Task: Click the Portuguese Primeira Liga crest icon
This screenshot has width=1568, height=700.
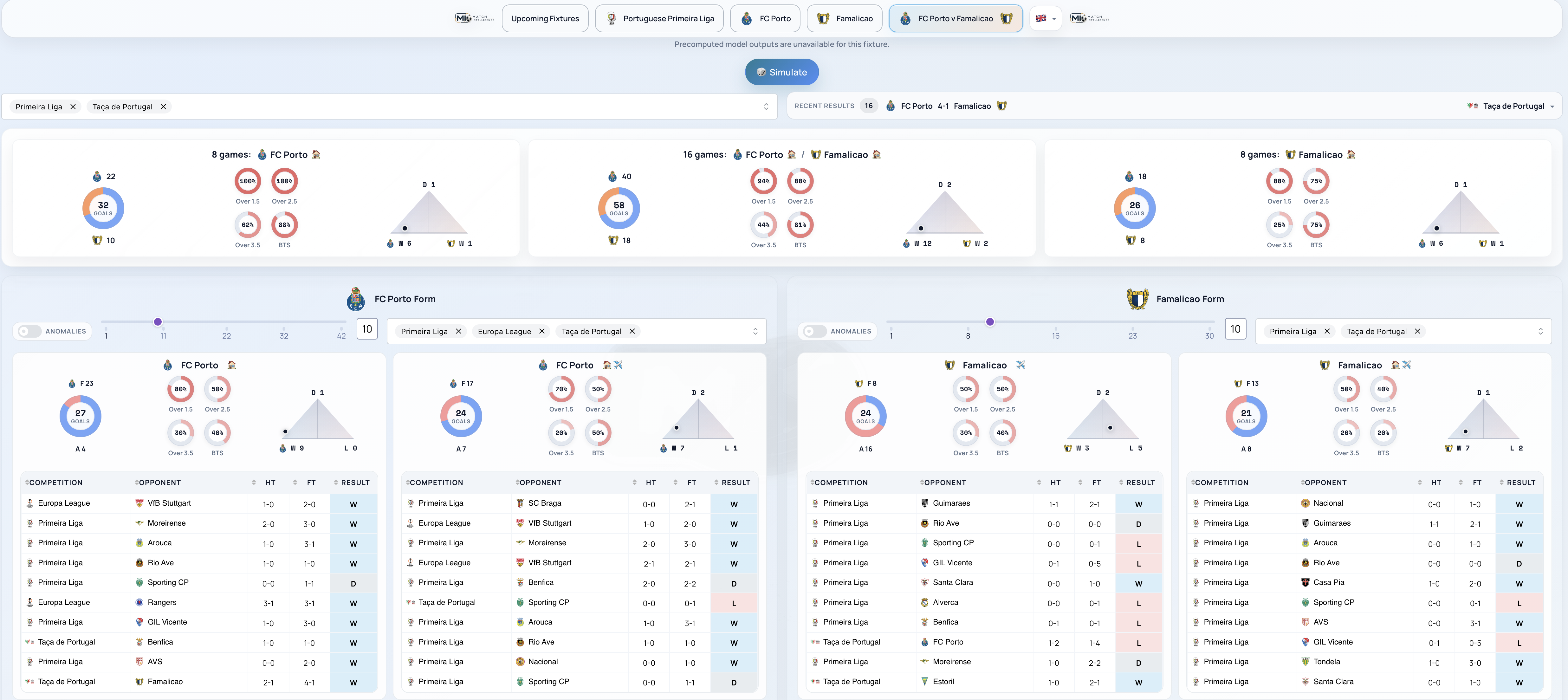Action: click(612, 19)
